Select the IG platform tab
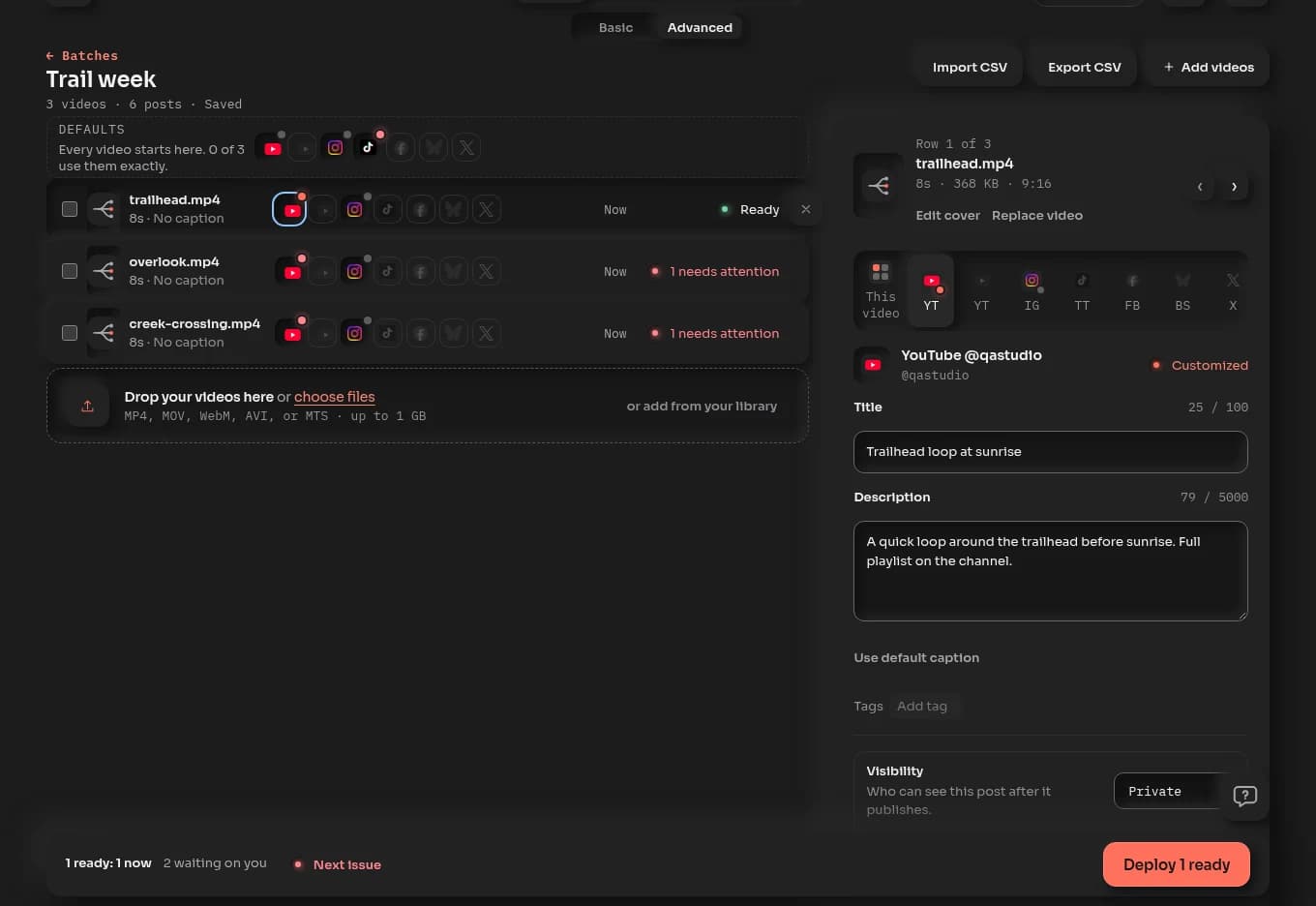Viewport: 1316px width, 906px height. pyautogui.click(x=1032, y=289)
